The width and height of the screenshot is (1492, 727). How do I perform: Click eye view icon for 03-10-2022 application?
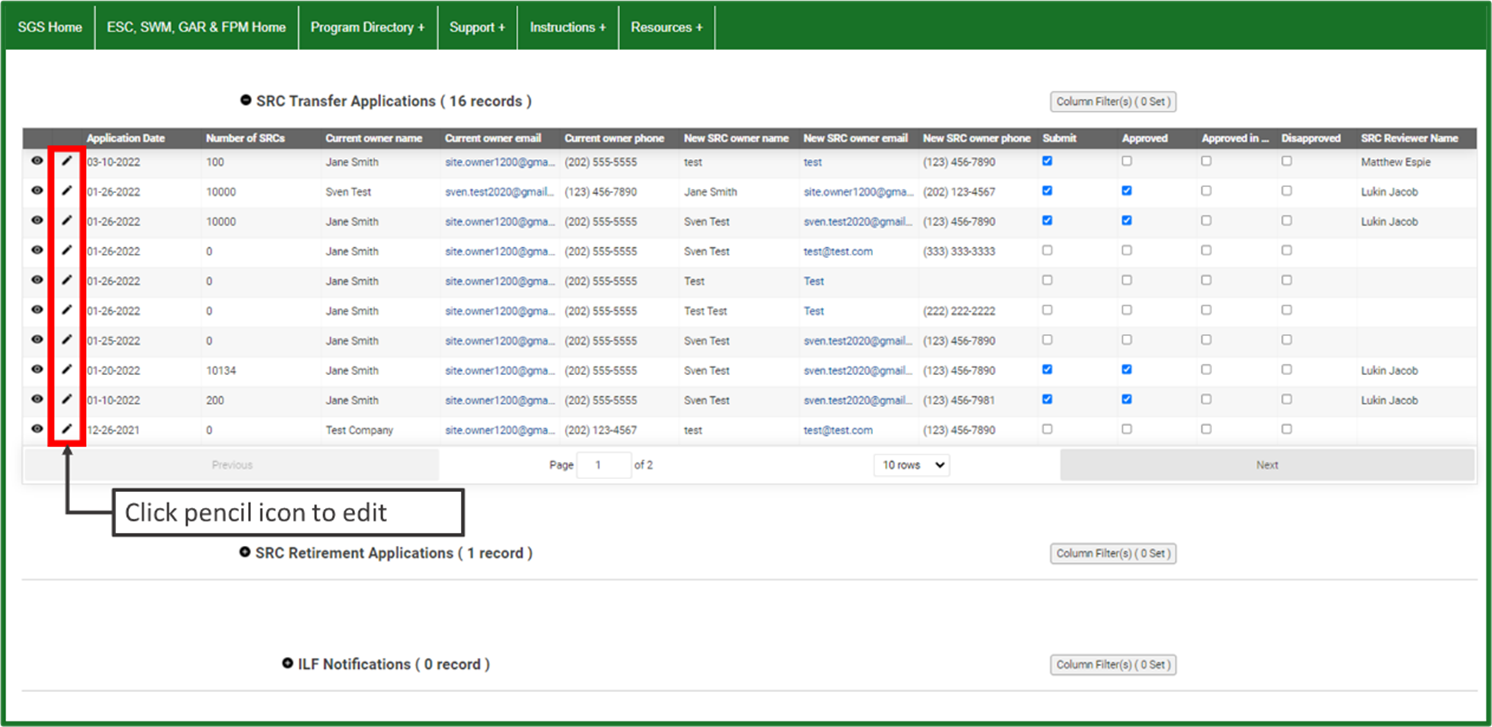(x=37, y=160)
